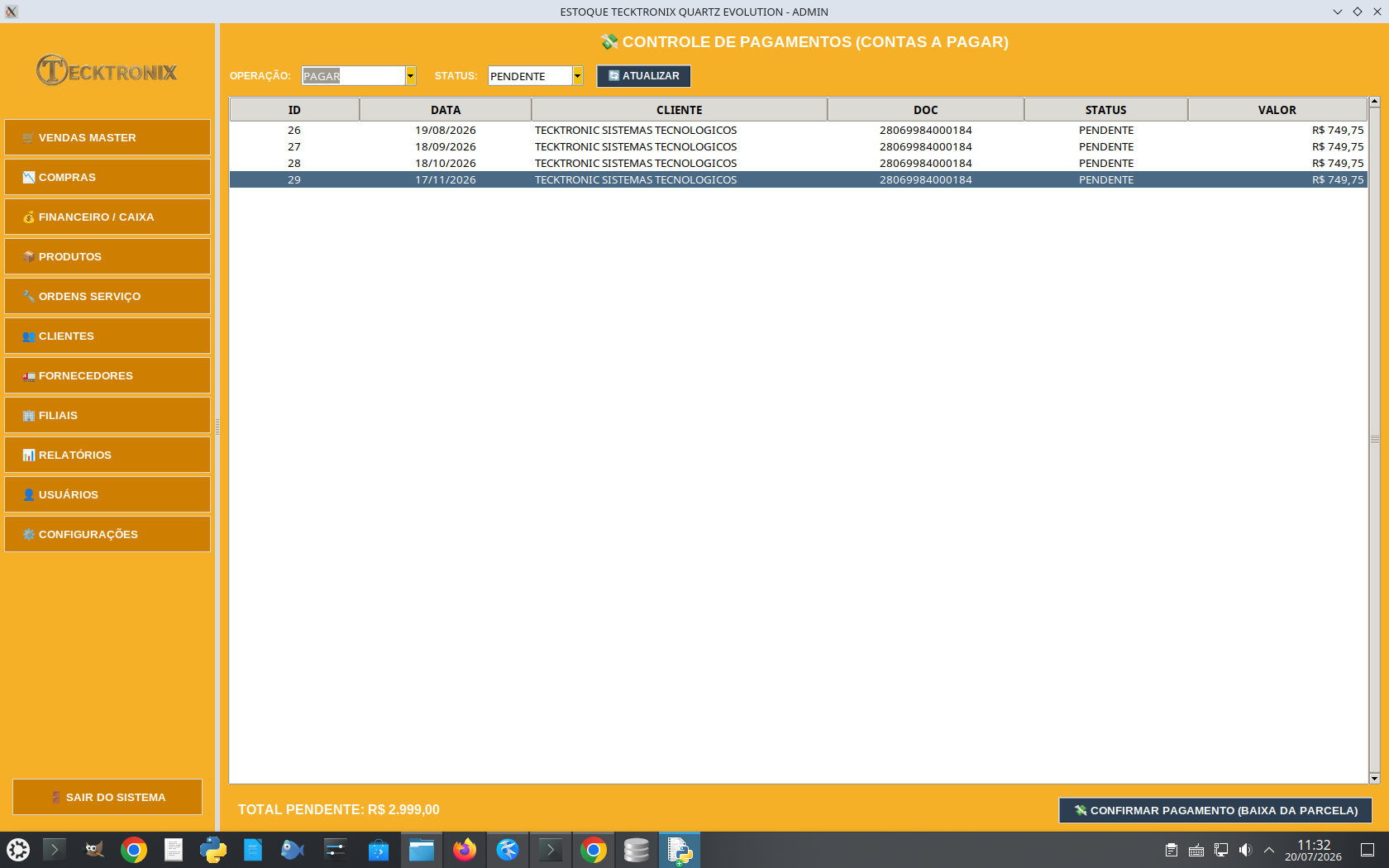
Task: Open FORNECEDORES in the sidebar
Action: coord(107,375)
